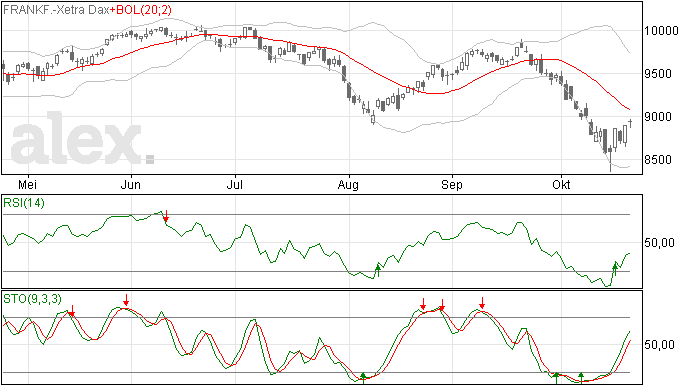The height and width of the screenshot is (387, 690).
Task: Click the Okt month label
Action: point(561,184)
